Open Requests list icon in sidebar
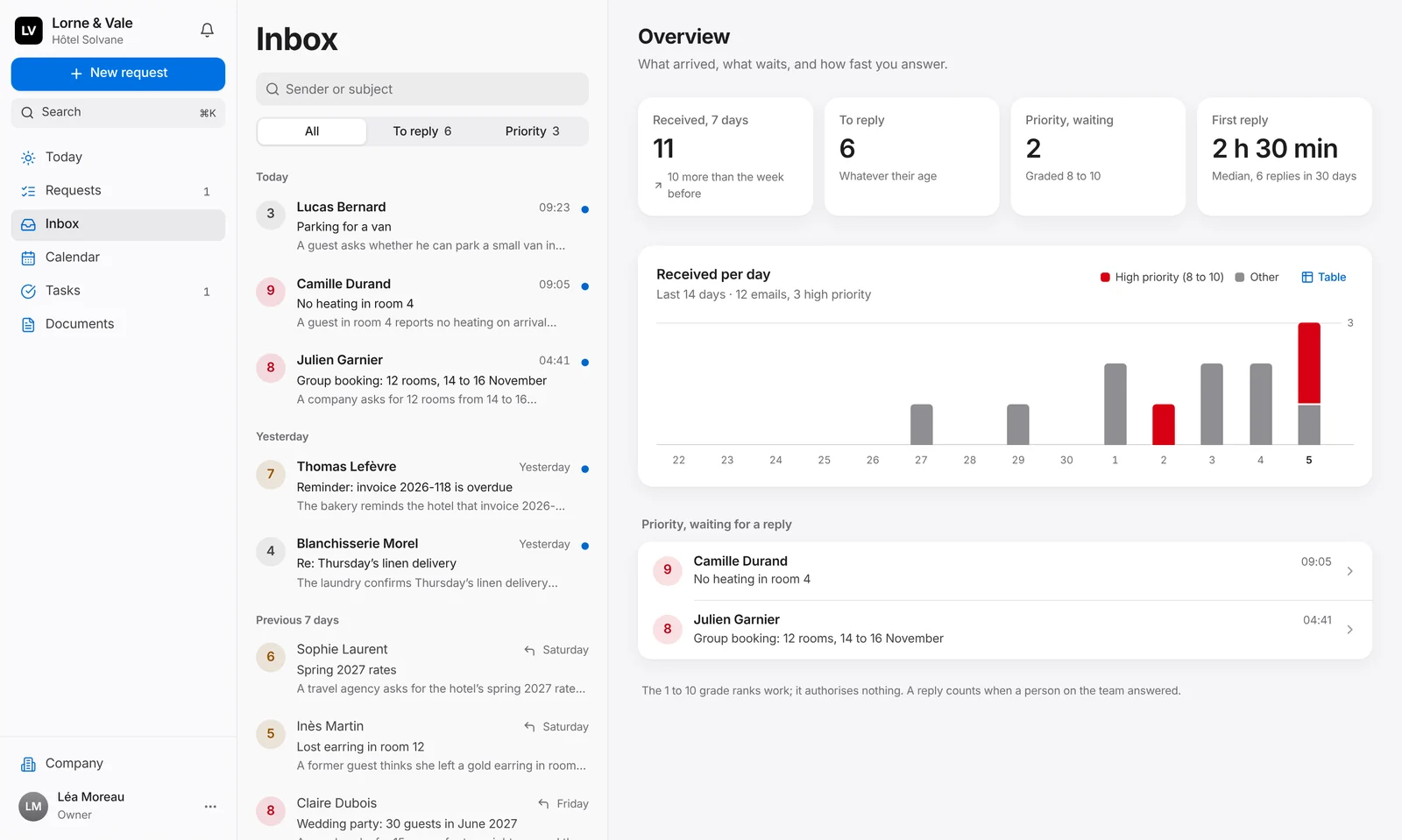 pos(28,191)
